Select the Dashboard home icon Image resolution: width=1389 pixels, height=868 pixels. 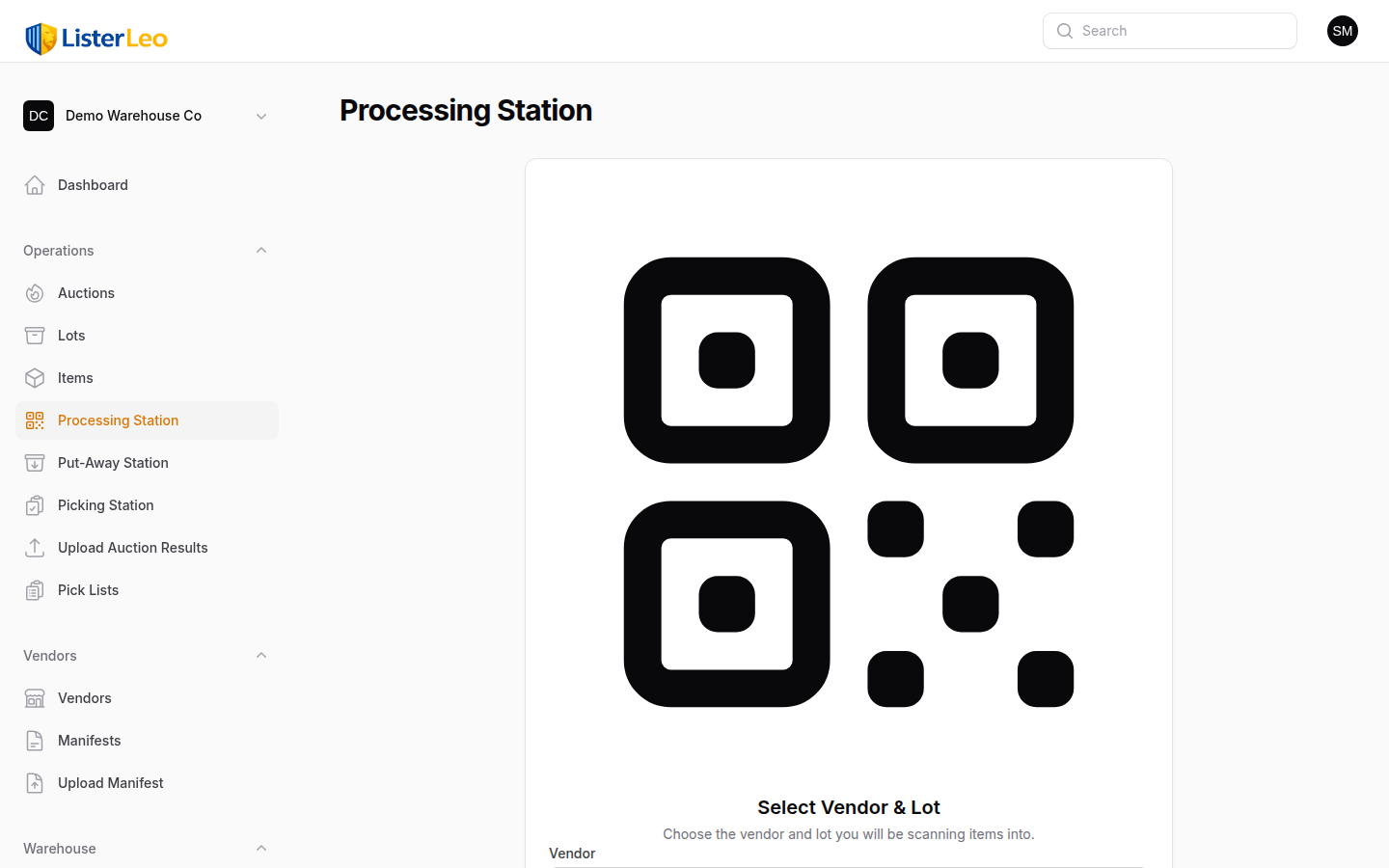coord(34,184)
